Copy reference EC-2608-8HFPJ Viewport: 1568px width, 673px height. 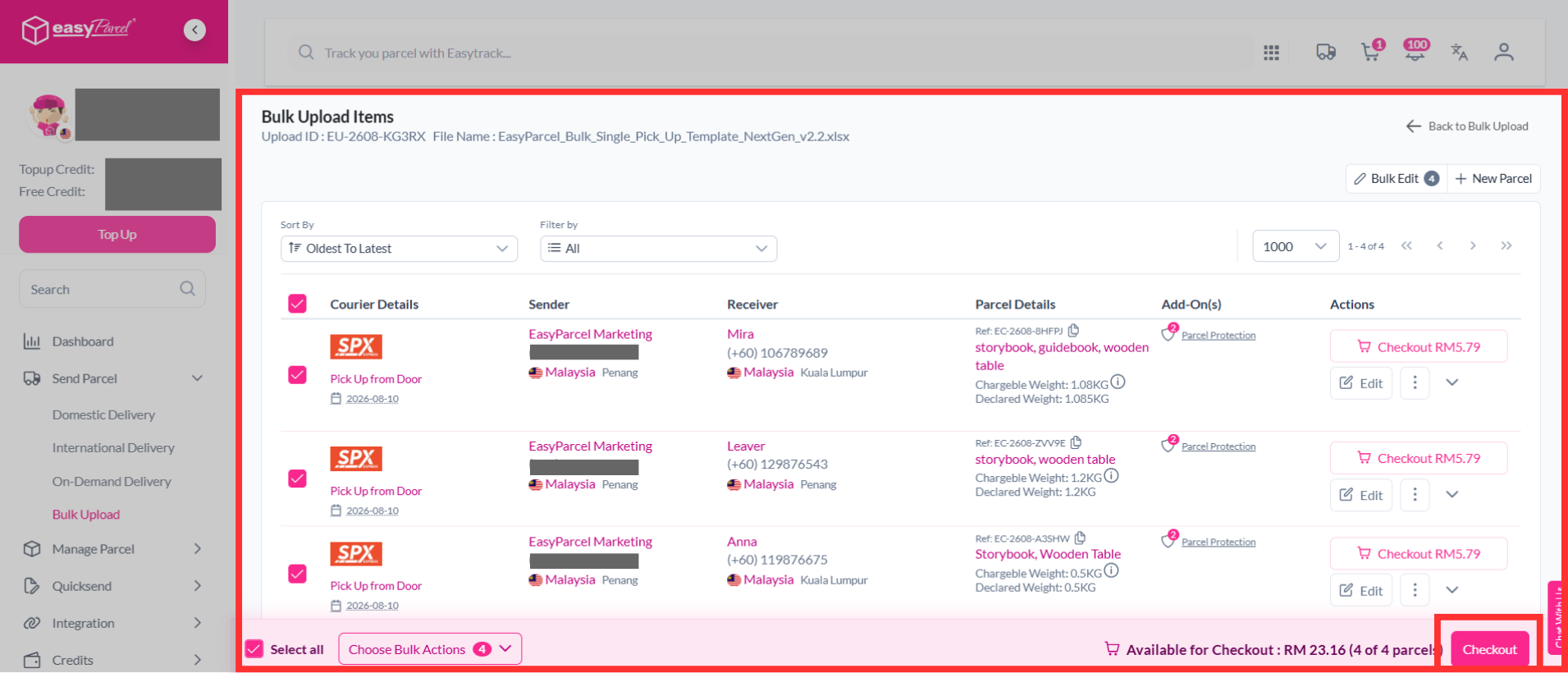(x=1073, y=331)
